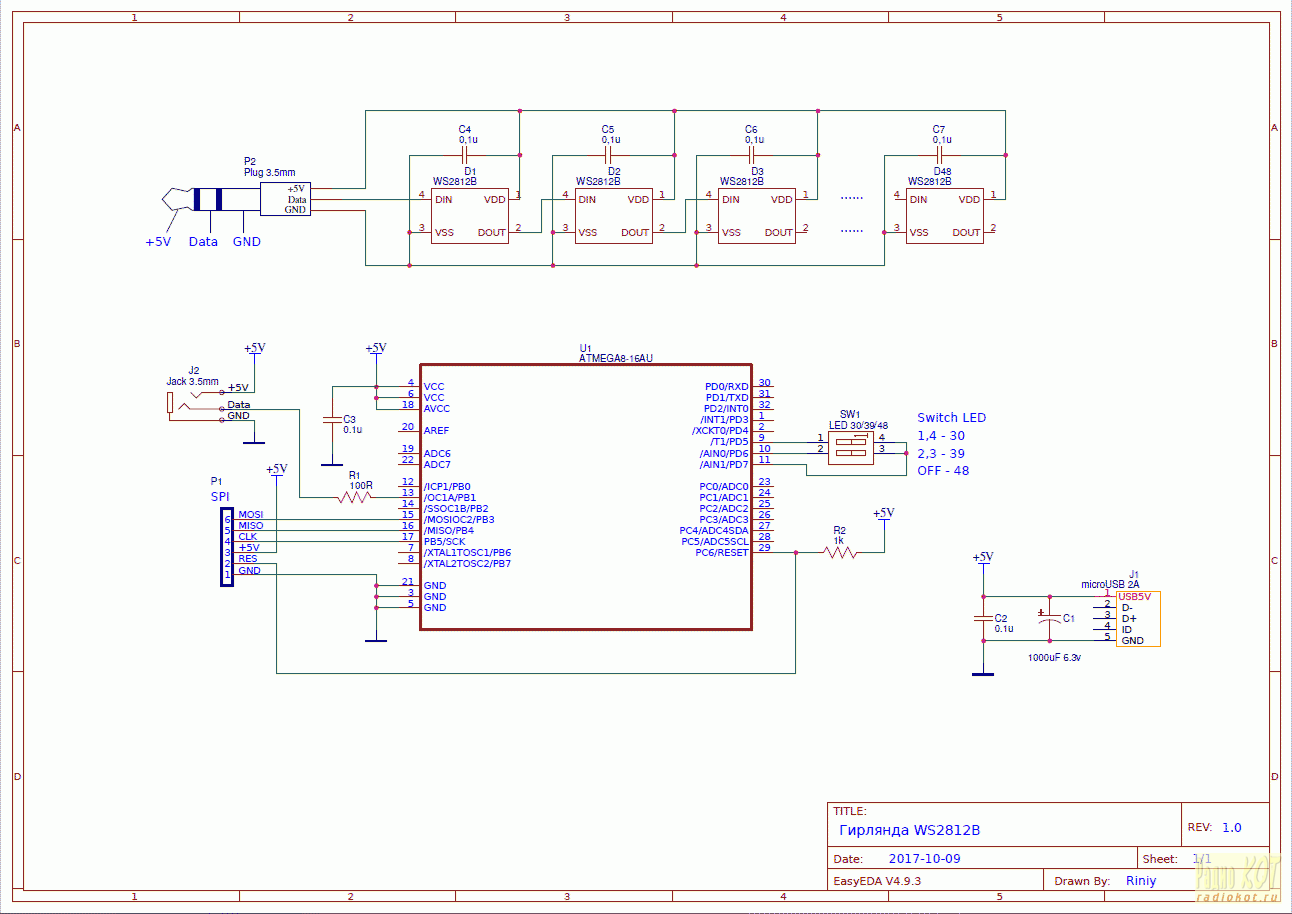1292x914 pixels.
Task: Click the date field 2017-10-09
Action: pos(924,859)
